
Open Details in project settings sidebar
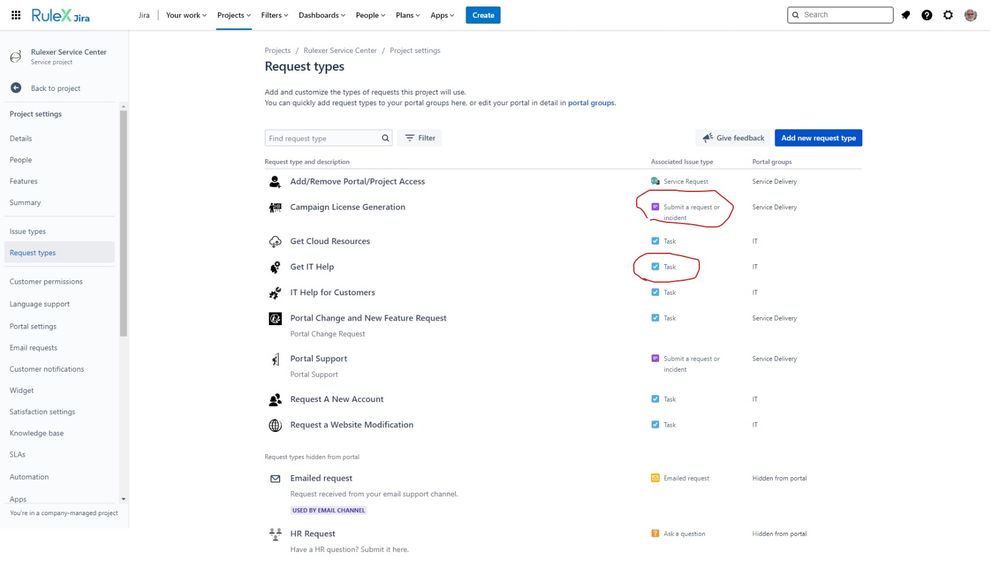[x=21, y=138]
